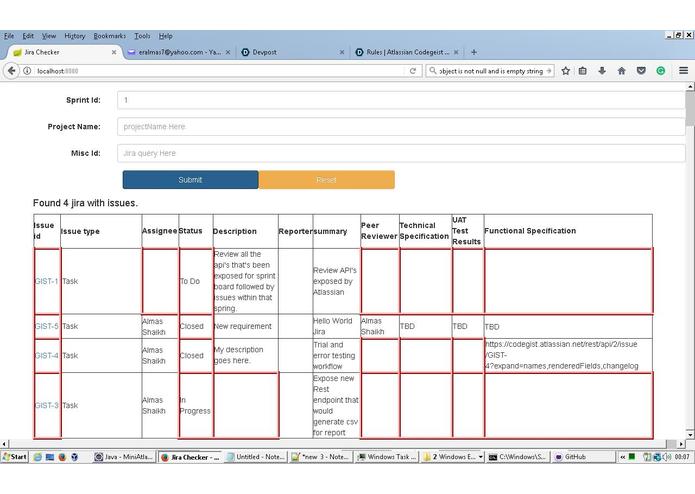Click the 'In Progress' status cell

coord(195,405)
